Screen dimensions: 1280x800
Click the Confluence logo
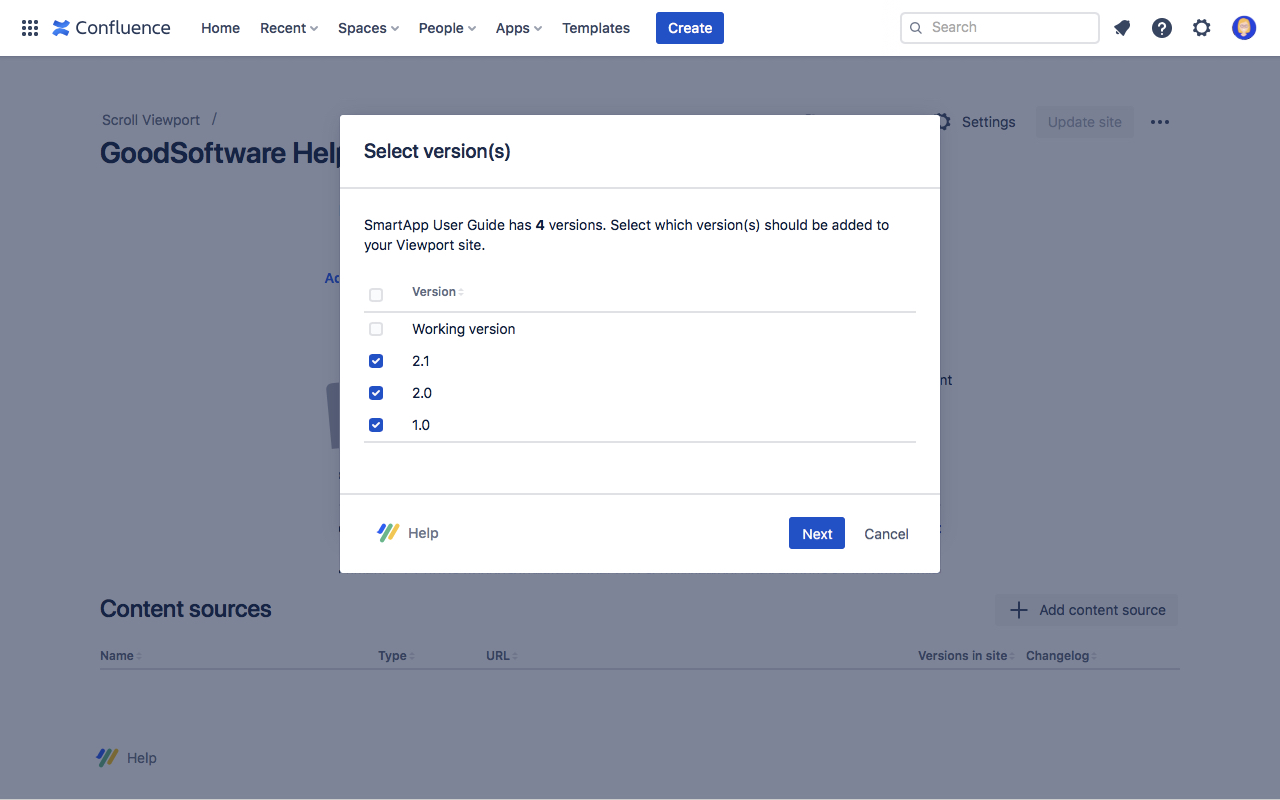click(x=112, y=28)
